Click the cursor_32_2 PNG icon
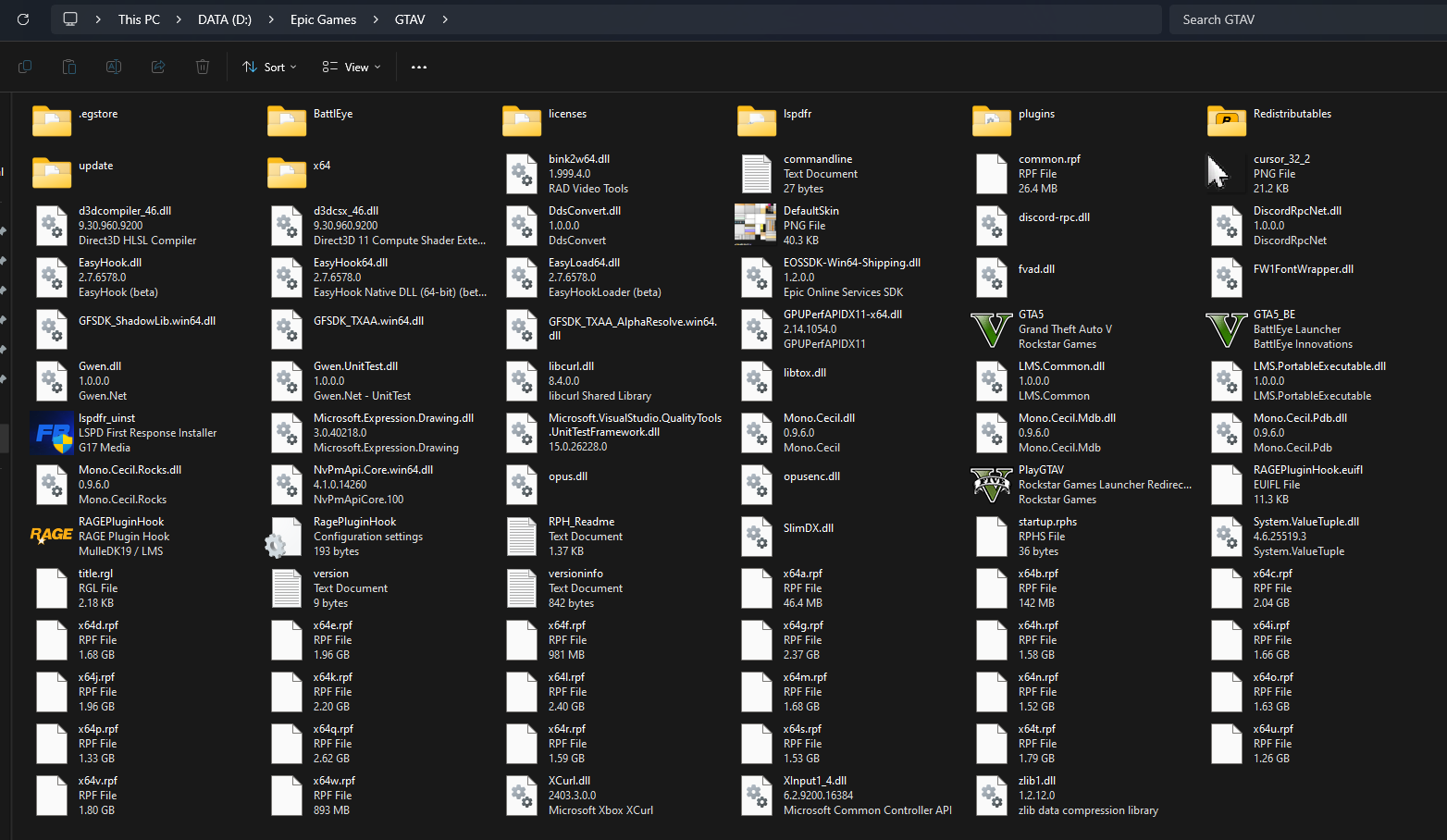Viewport: 1447px width, 840px height. pos(1218,173)
